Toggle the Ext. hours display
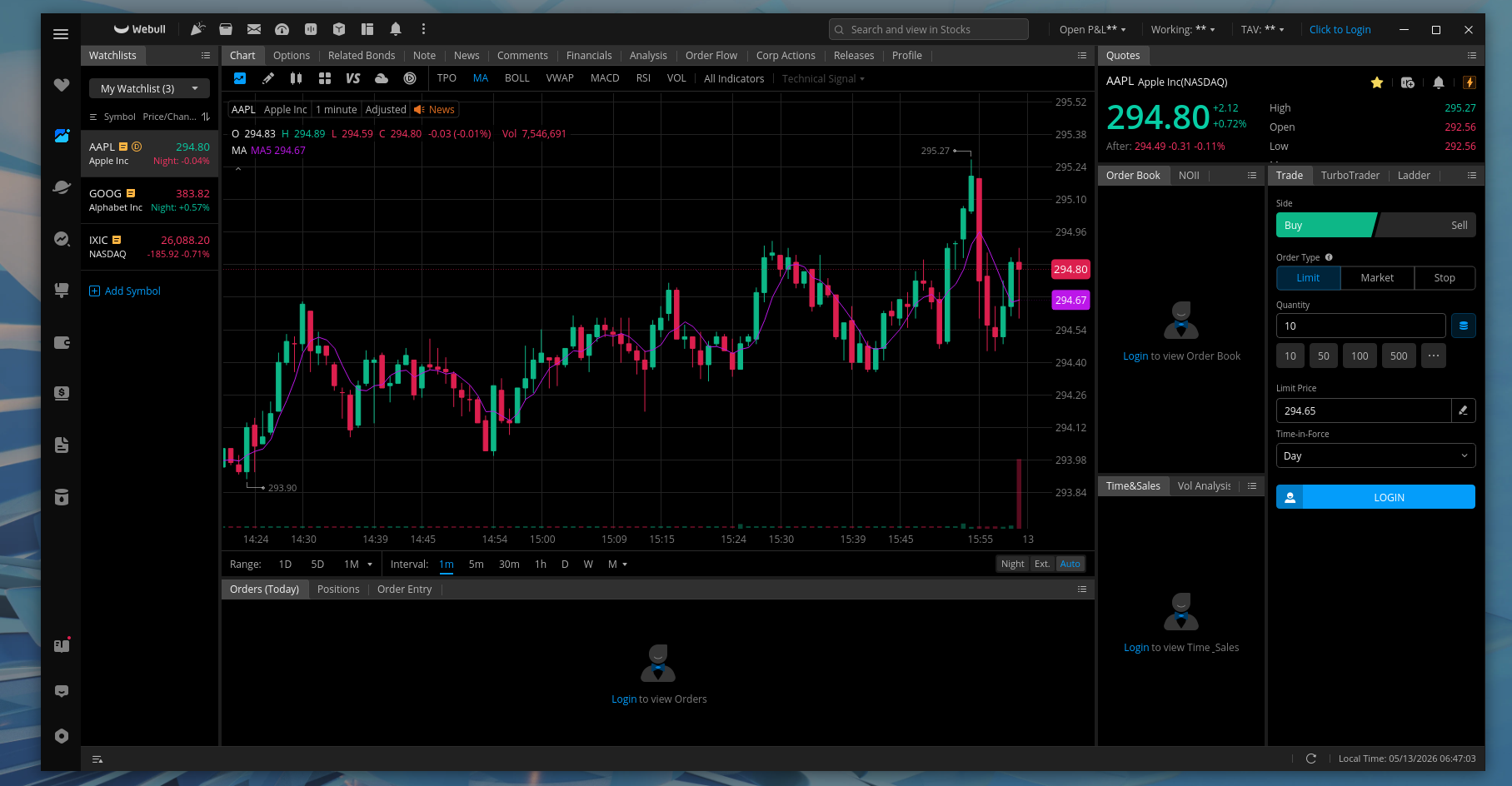 pyautogui.click(x=1042, y=564)
